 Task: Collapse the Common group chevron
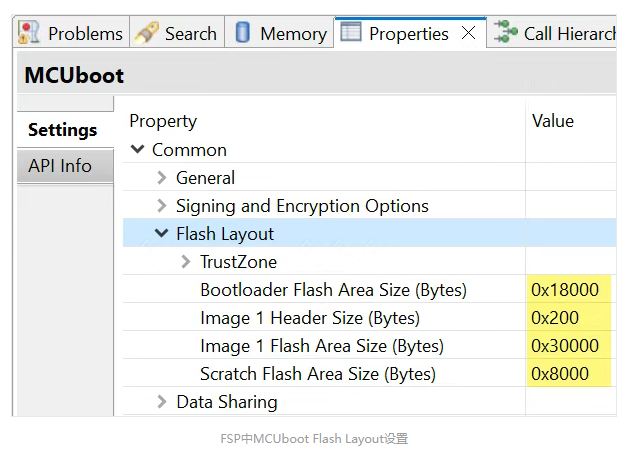pyautogui.click(x=137, y=149)
